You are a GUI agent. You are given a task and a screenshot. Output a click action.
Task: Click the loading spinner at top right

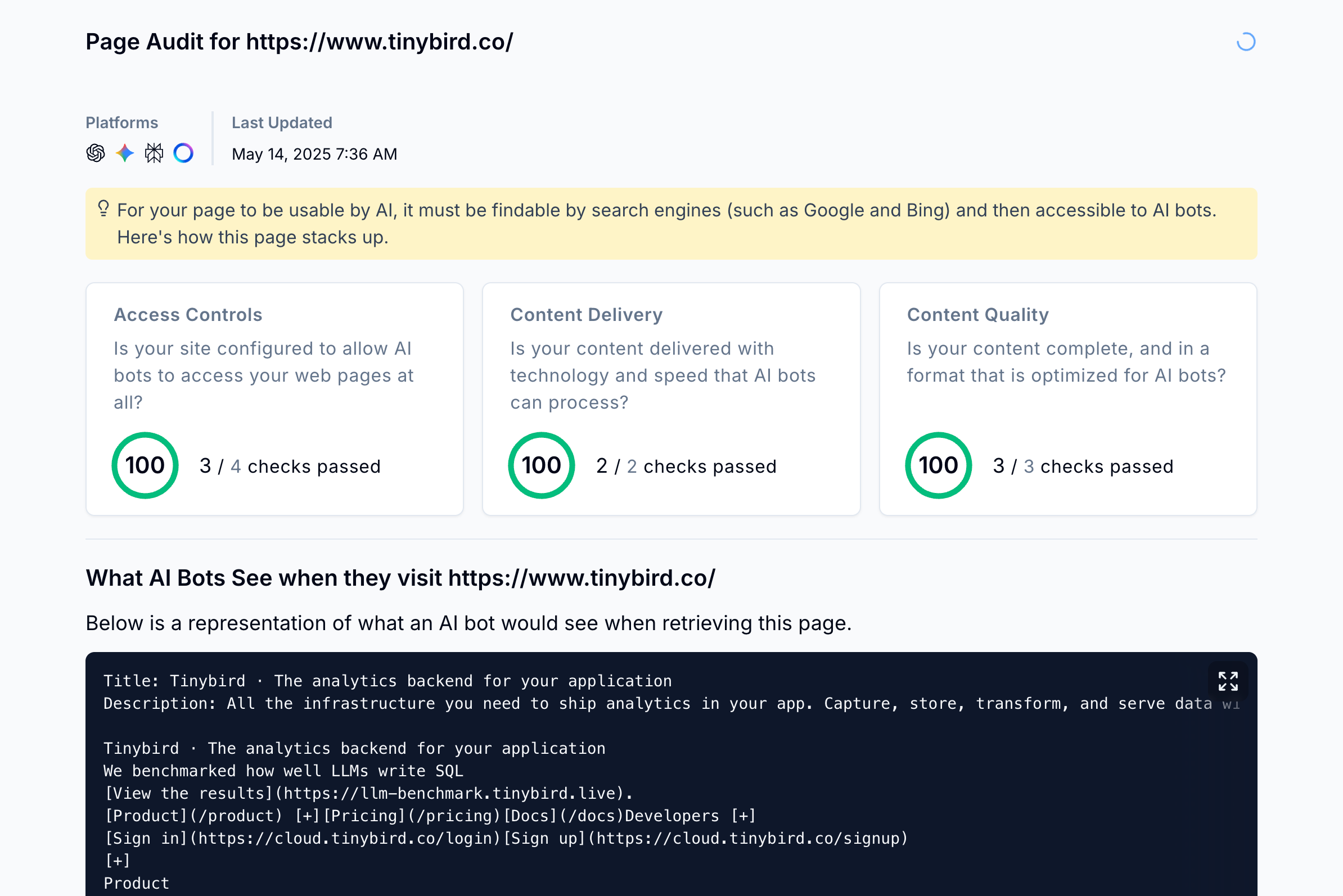1246,42
